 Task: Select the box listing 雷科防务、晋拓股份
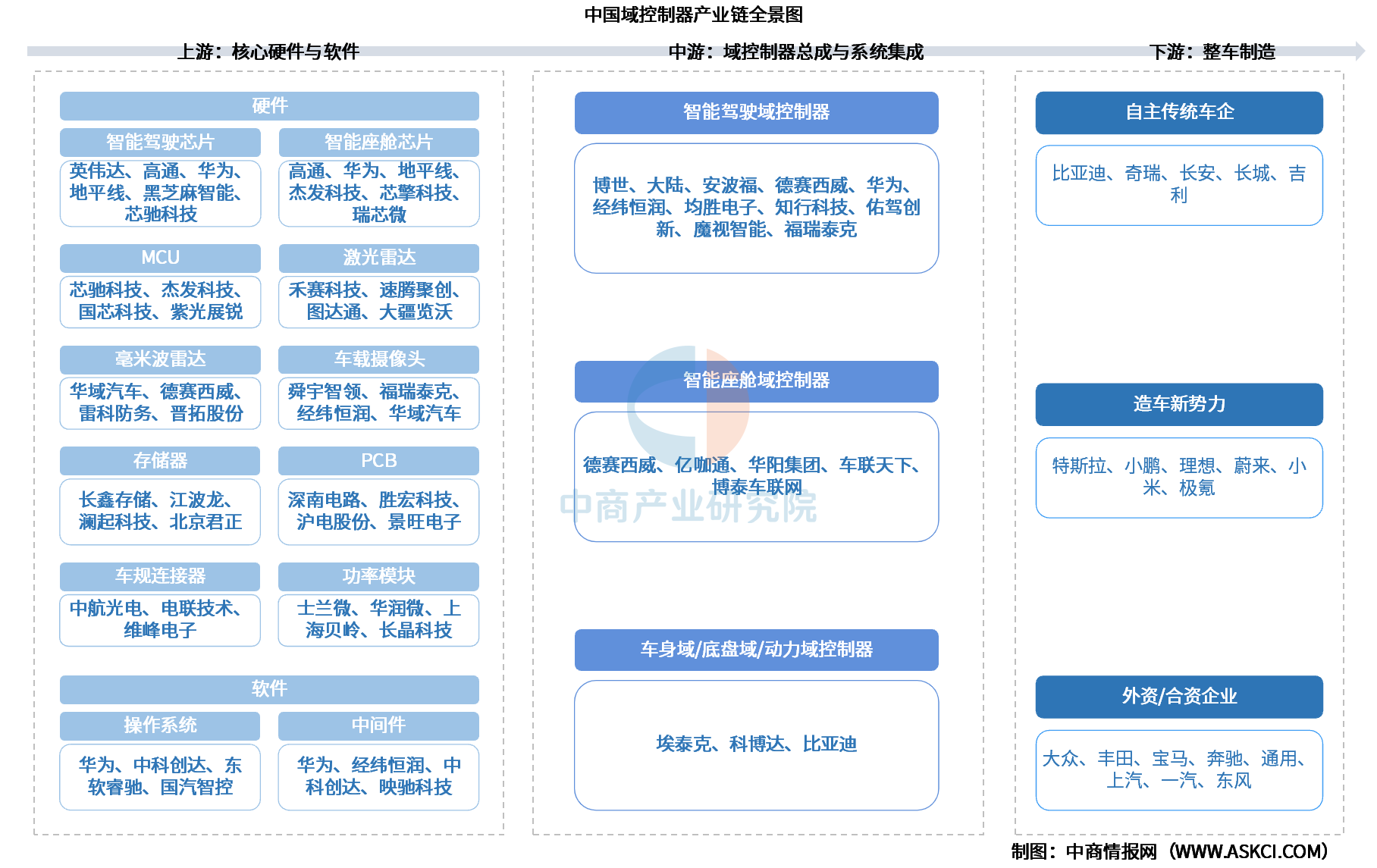160,403
